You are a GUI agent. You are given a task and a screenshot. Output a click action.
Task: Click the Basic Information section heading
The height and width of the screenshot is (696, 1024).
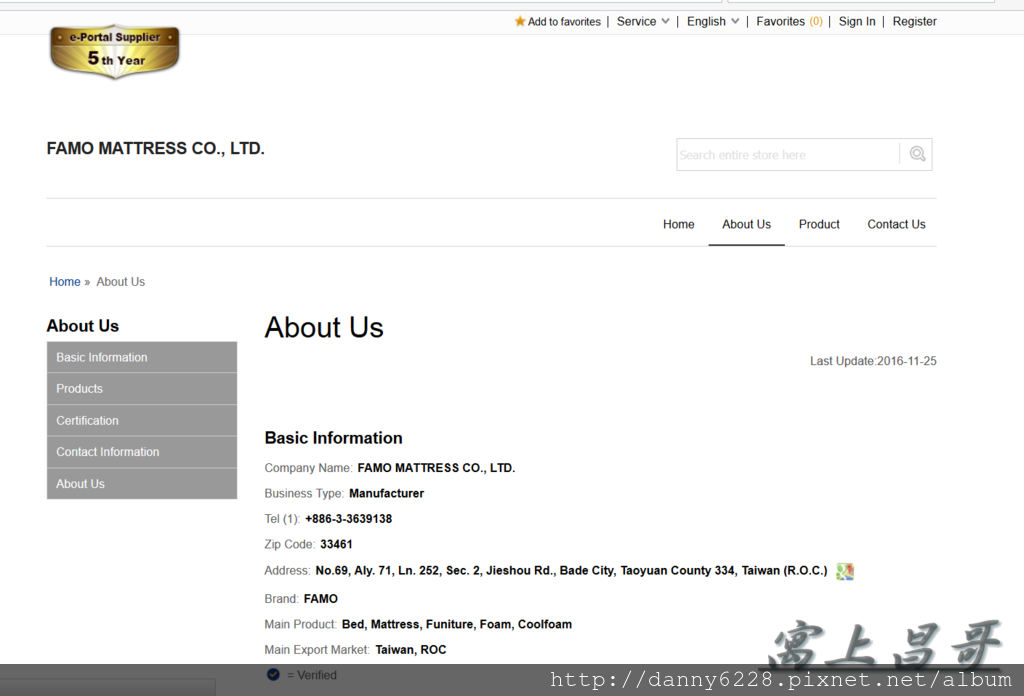pyautogui.click(x=333, y=437)
